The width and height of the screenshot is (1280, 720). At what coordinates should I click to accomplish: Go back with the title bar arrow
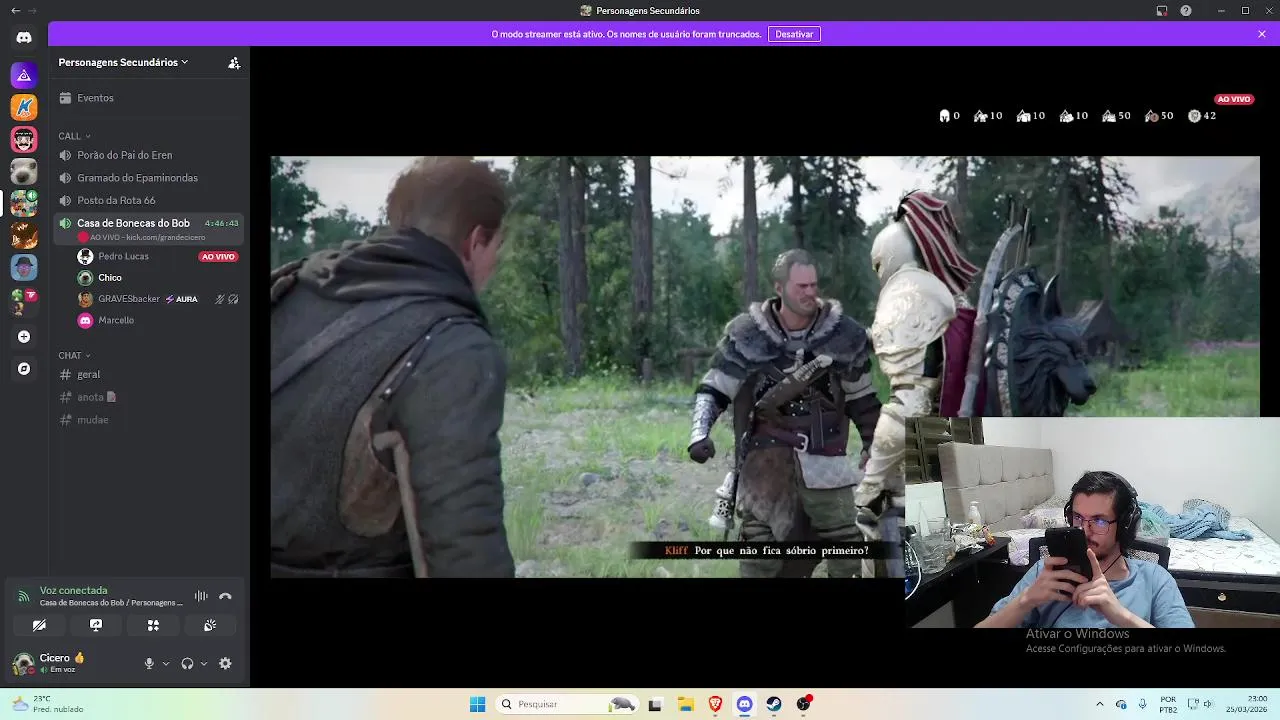(x=15, y=11)
